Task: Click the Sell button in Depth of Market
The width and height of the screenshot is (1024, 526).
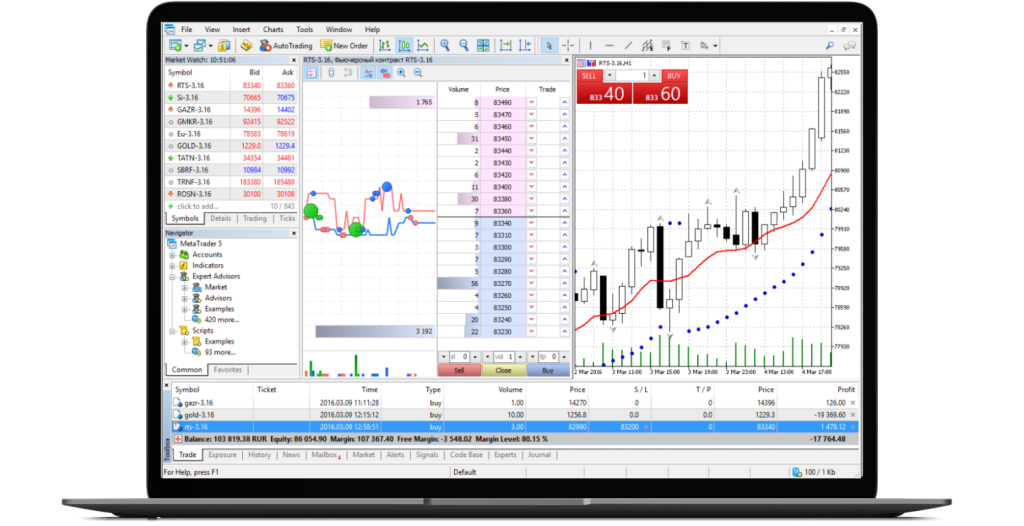Action: [x=459, y=370]
